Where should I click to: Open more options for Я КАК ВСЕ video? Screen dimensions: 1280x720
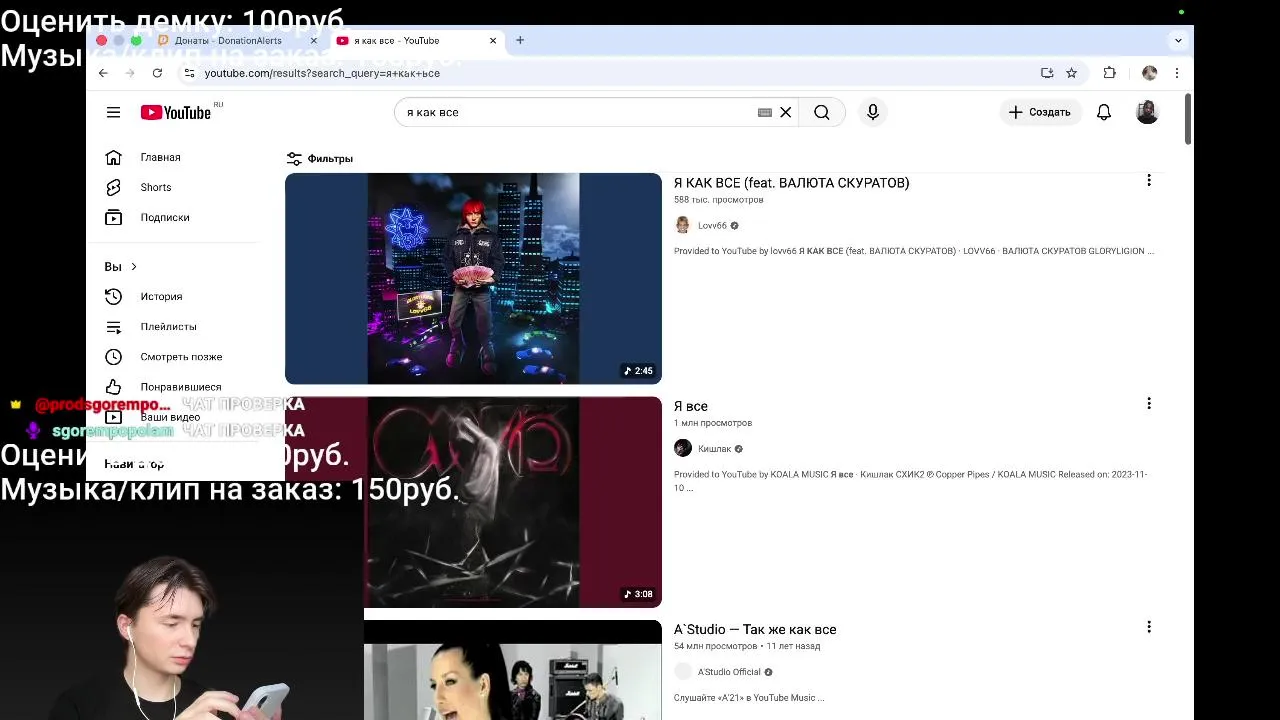(x=1149, y=180)
